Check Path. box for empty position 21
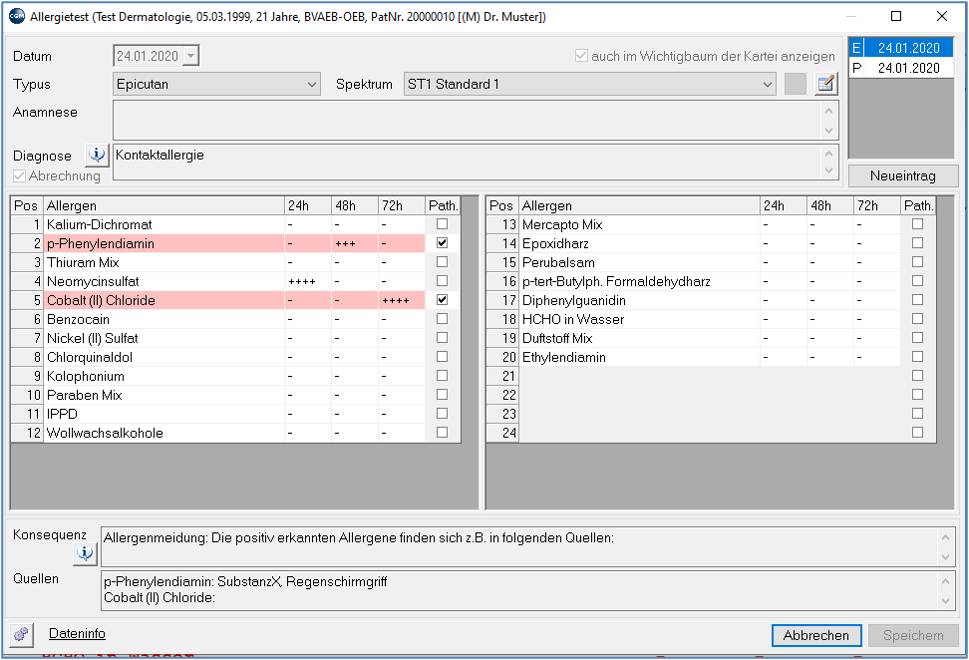The image size is (969, 660). coord(917,376)
